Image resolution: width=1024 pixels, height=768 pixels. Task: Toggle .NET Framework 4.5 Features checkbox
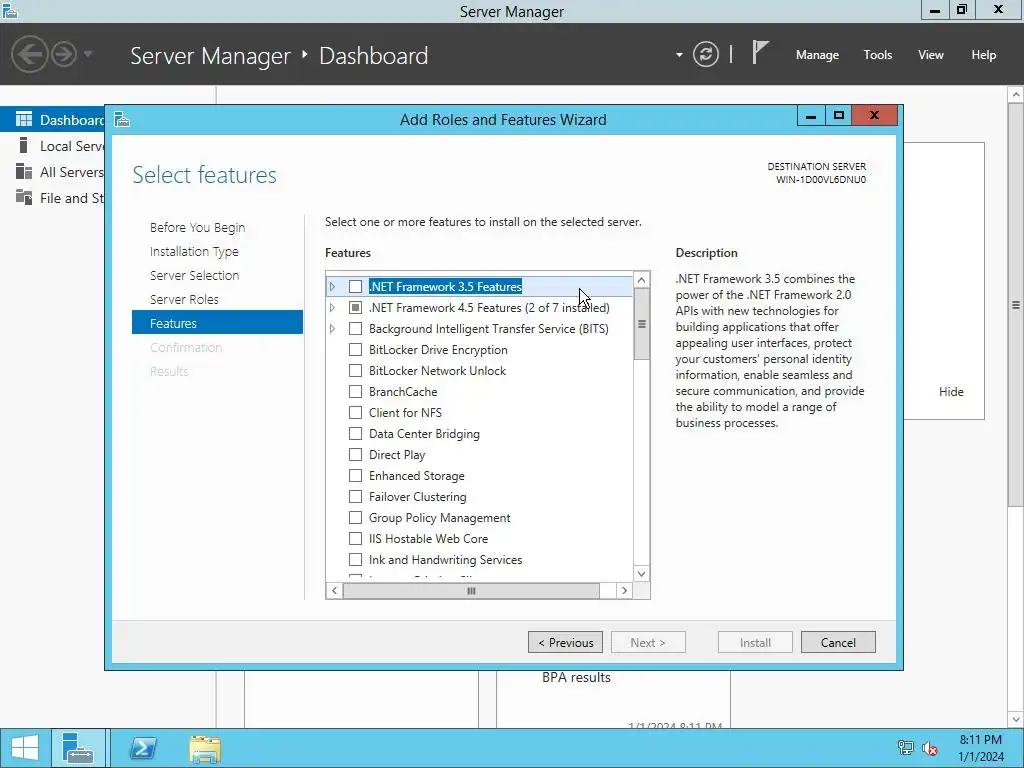point(355,307)
